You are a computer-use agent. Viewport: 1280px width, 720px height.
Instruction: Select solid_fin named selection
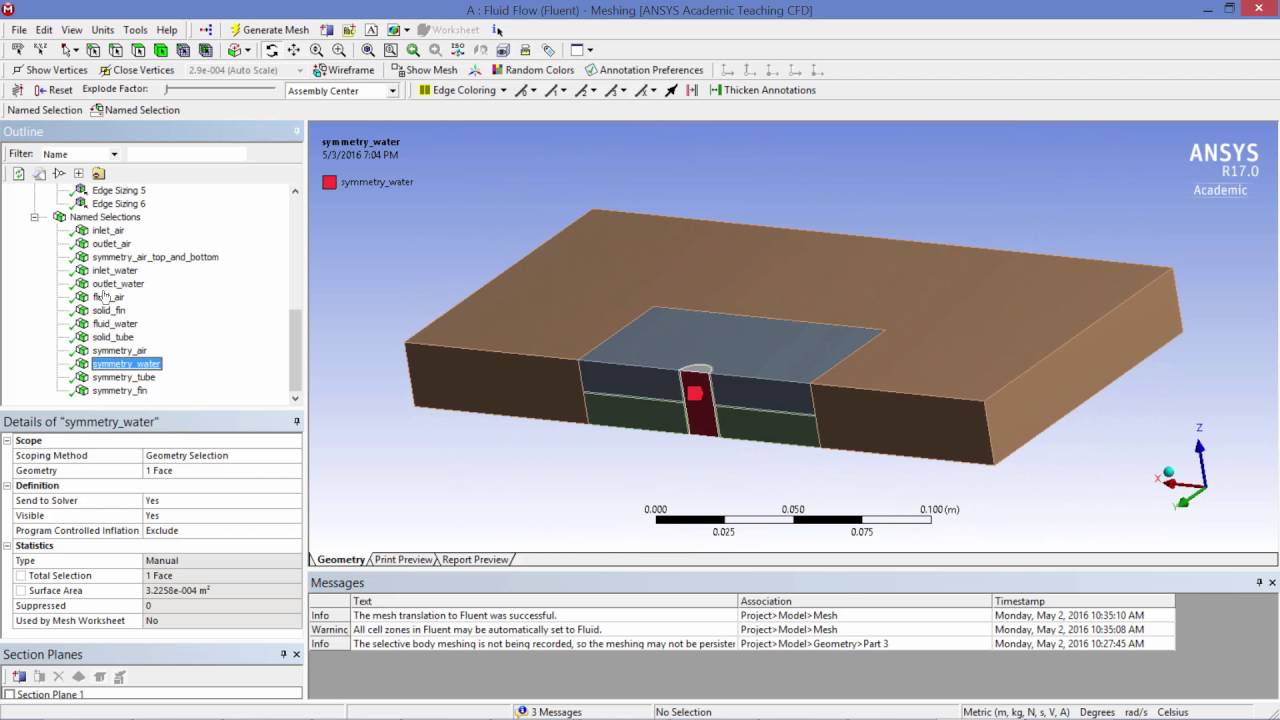click(109, 310)
